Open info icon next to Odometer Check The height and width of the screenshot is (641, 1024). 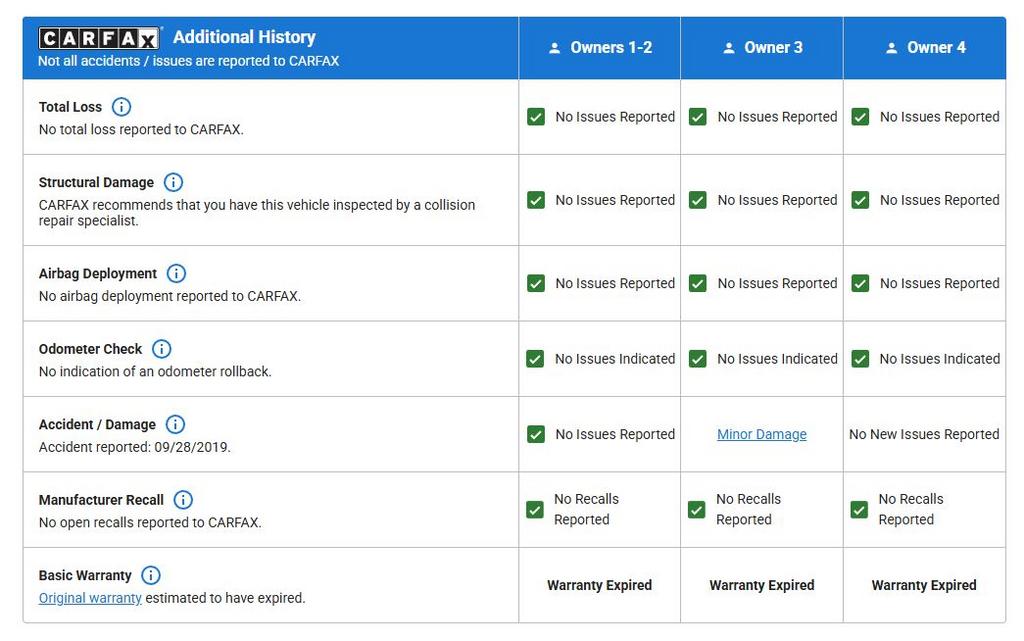(161, 349)
